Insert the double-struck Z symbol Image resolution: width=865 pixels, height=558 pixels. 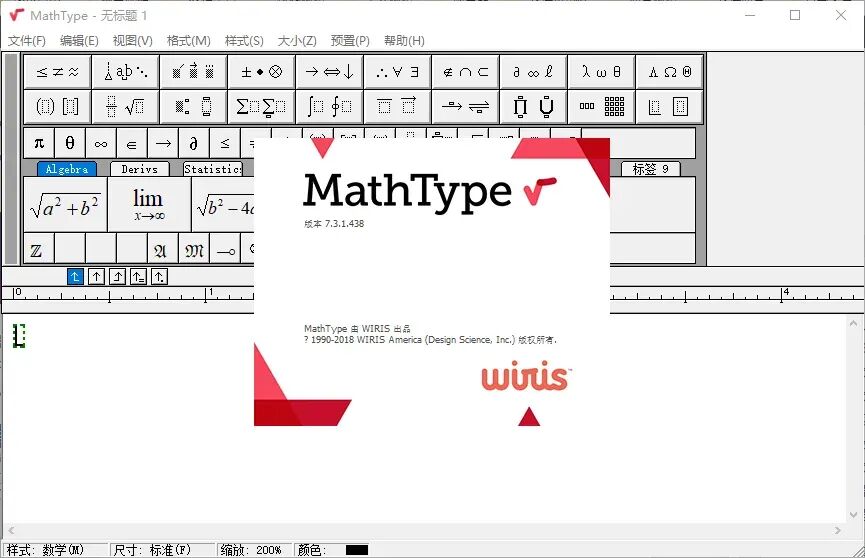click(x=39, y=248)
